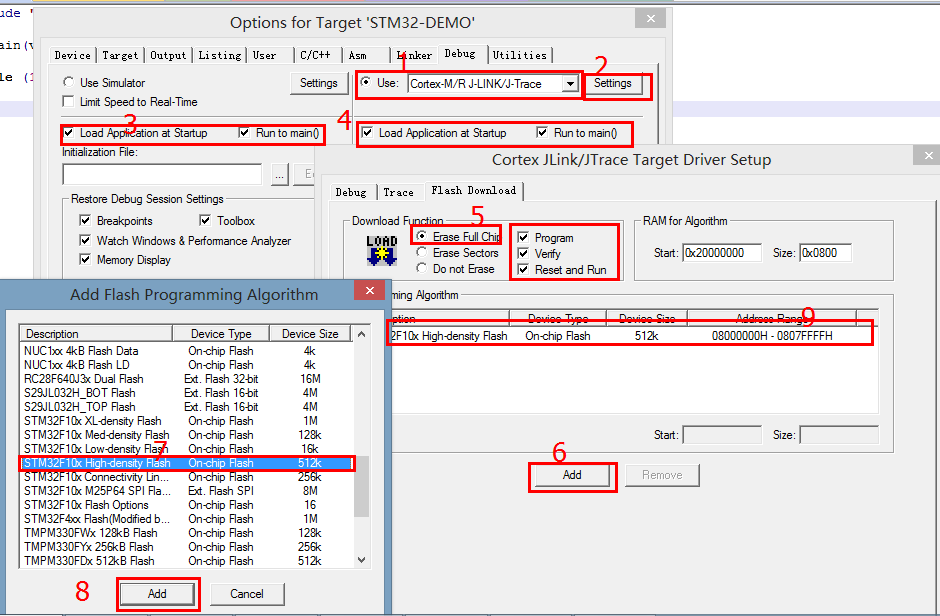Viewport: 940px width, 616px height.
Task: Select RC28F640J3x Dual Flash entry
Action: [186, 379]
